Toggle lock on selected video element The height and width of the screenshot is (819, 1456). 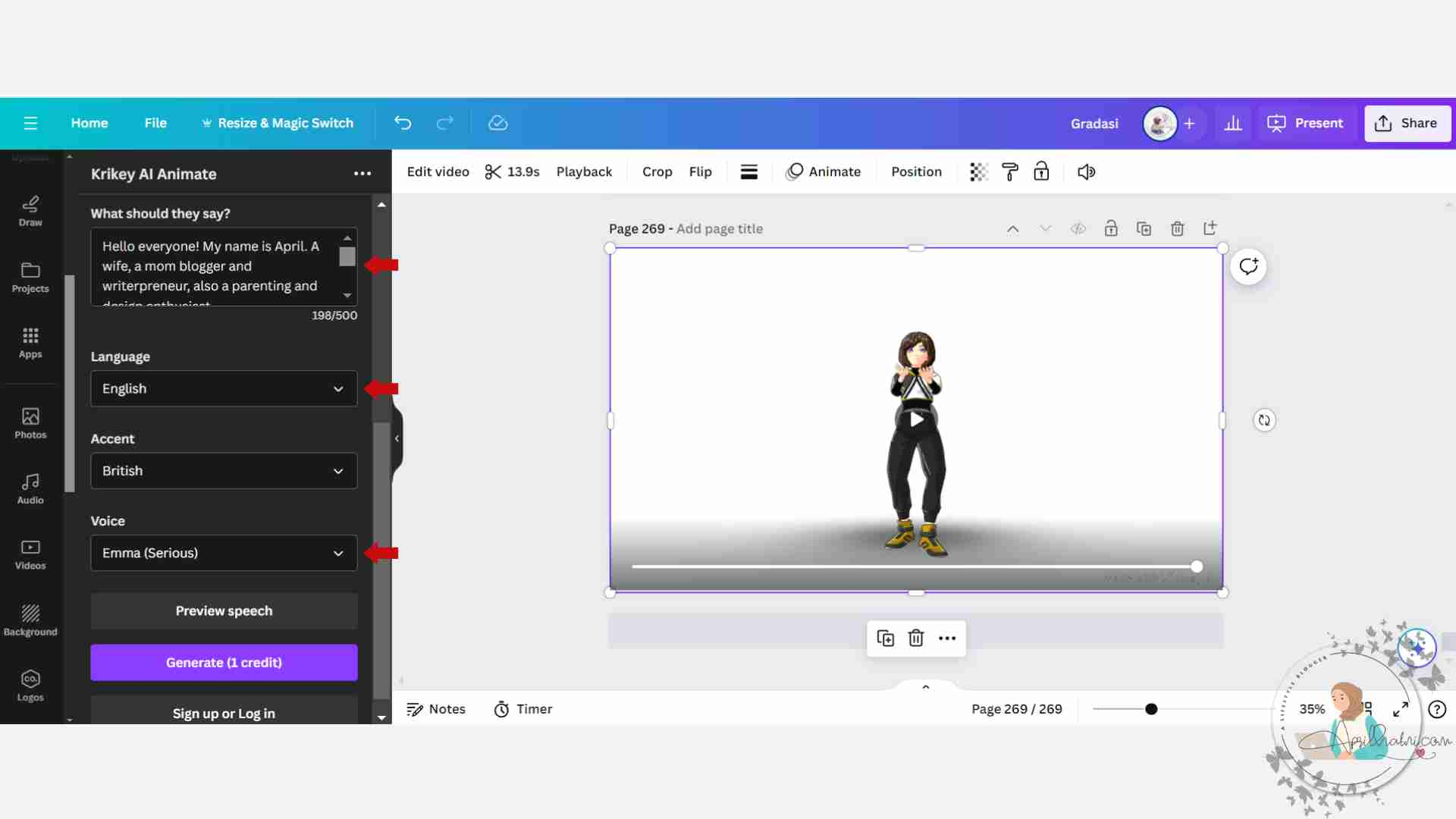[x=1041, y=171]
